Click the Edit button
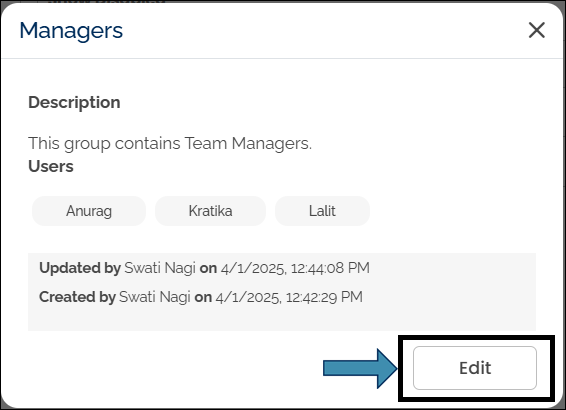The height and width of the screenshot is (410, 566). (475, 368)
